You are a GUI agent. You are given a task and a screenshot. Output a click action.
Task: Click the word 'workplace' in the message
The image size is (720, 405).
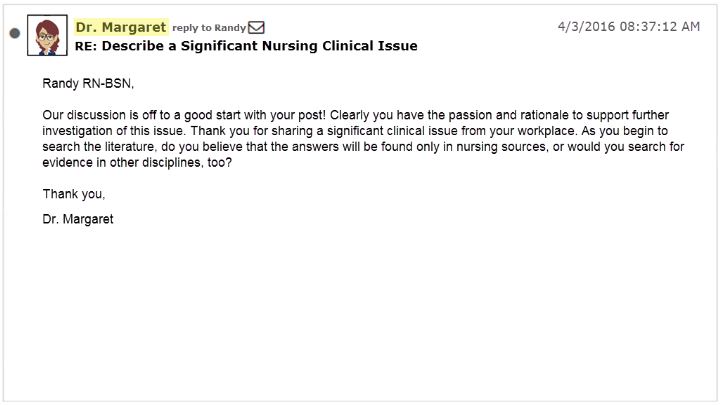tap(546, 131)
